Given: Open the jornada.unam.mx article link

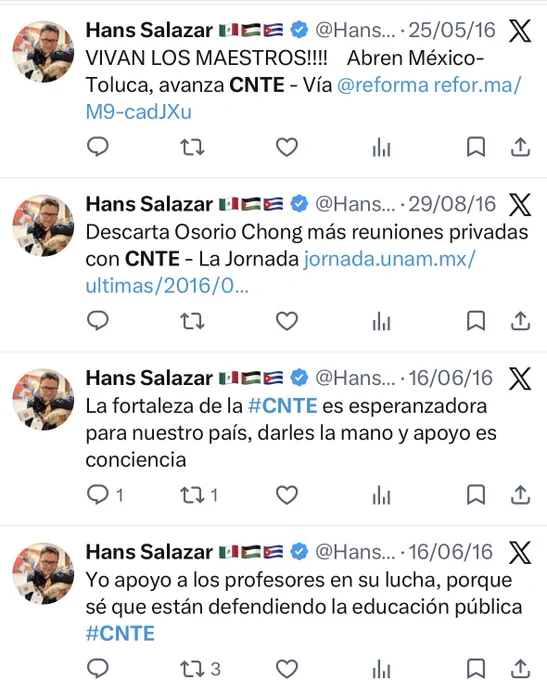Looking at the screenshot, I should tap(280, 273).
